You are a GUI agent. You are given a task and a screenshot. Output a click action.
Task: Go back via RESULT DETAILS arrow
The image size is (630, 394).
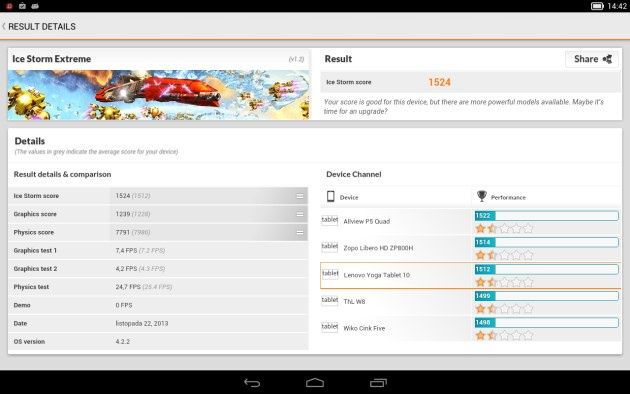[x=4, y=27]
